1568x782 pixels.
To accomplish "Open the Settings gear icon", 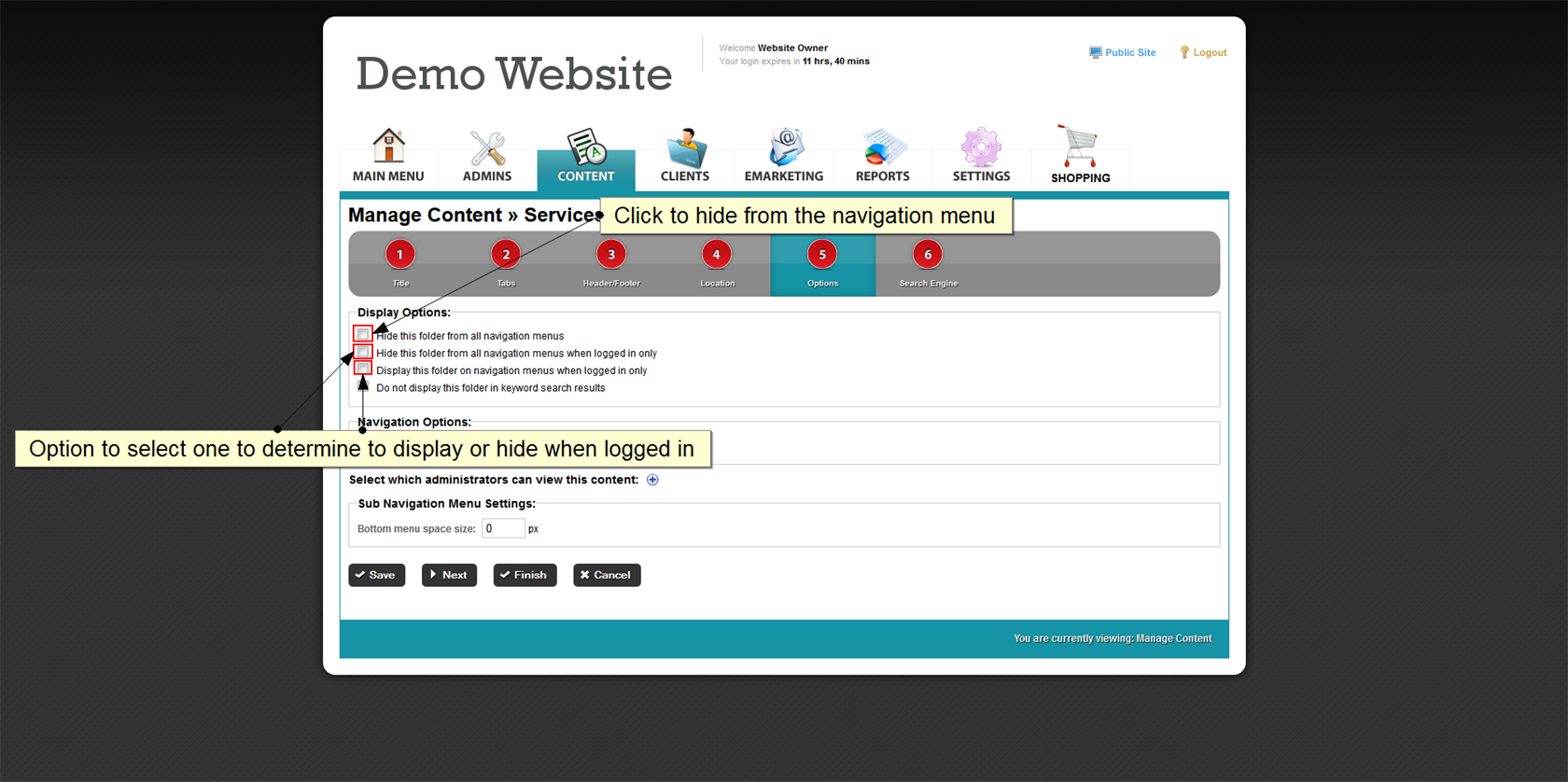I will point(981,147).
